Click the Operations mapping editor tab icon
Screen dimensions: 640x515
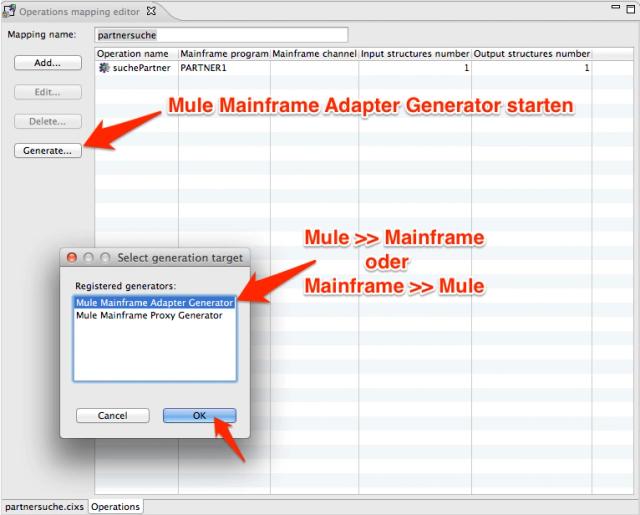[x=11, y=11]
